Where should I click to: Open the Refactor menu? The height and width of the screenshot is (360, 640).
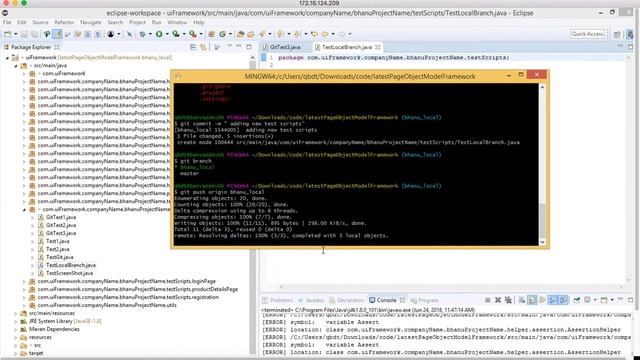pyautogui.click(x=64, y=22)
